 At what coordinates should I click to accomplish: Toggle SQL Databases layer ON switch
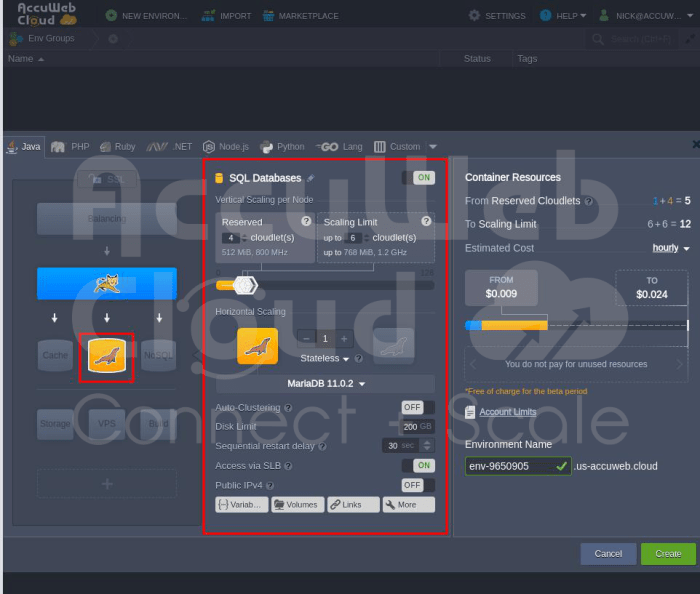coord(418,178)
